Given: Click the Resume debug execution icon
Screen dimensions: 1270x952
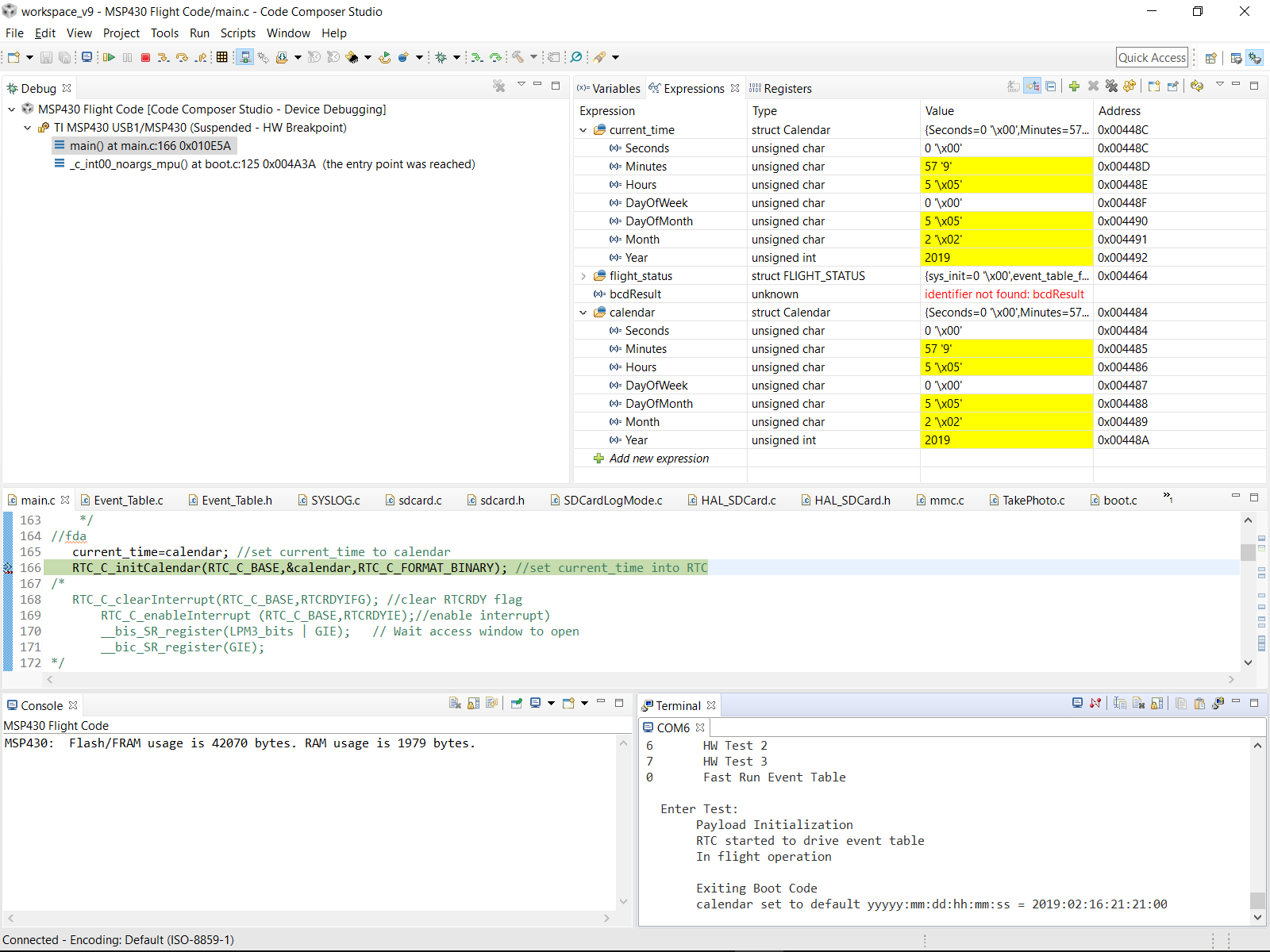Looking at the screenshot, I should [109, 57].
